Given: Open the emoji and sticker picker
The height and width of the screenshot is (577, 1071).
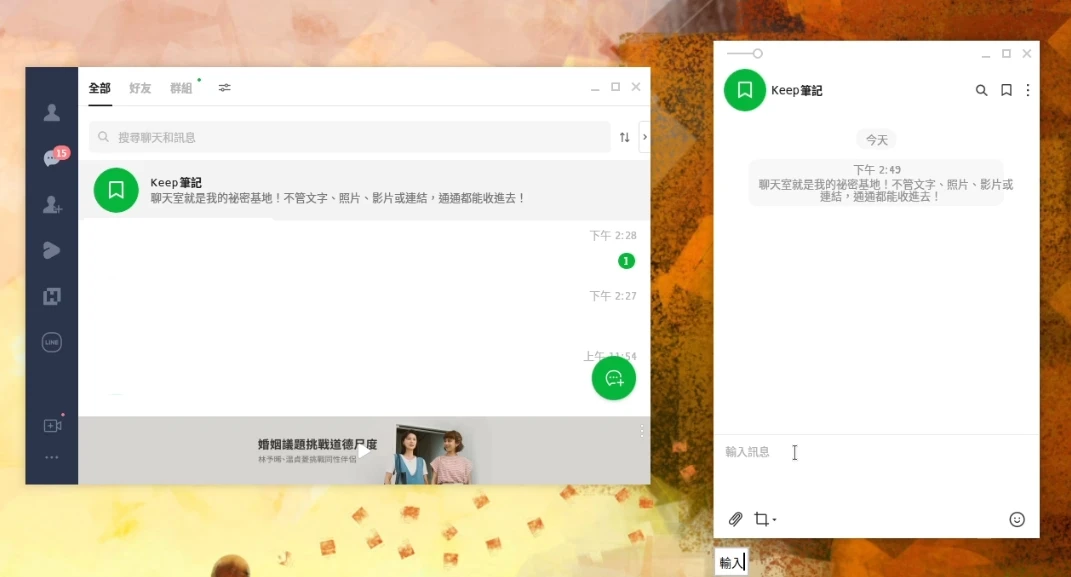Looking at the screenshot, I should point(1017,520).
